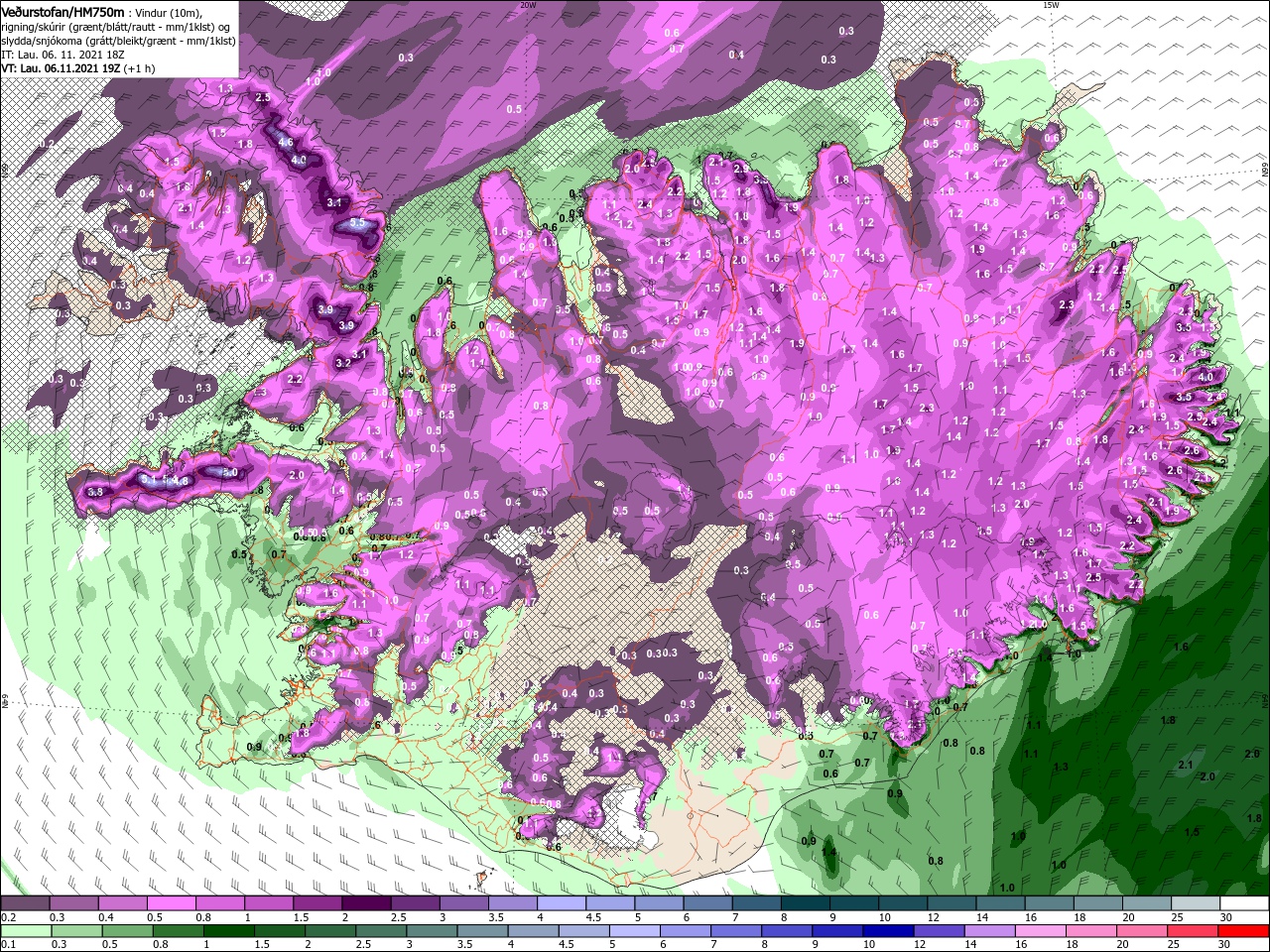Click the '30' label under the snow legend
Viewport: 1270px width, 952px height.
[1226, 917]
